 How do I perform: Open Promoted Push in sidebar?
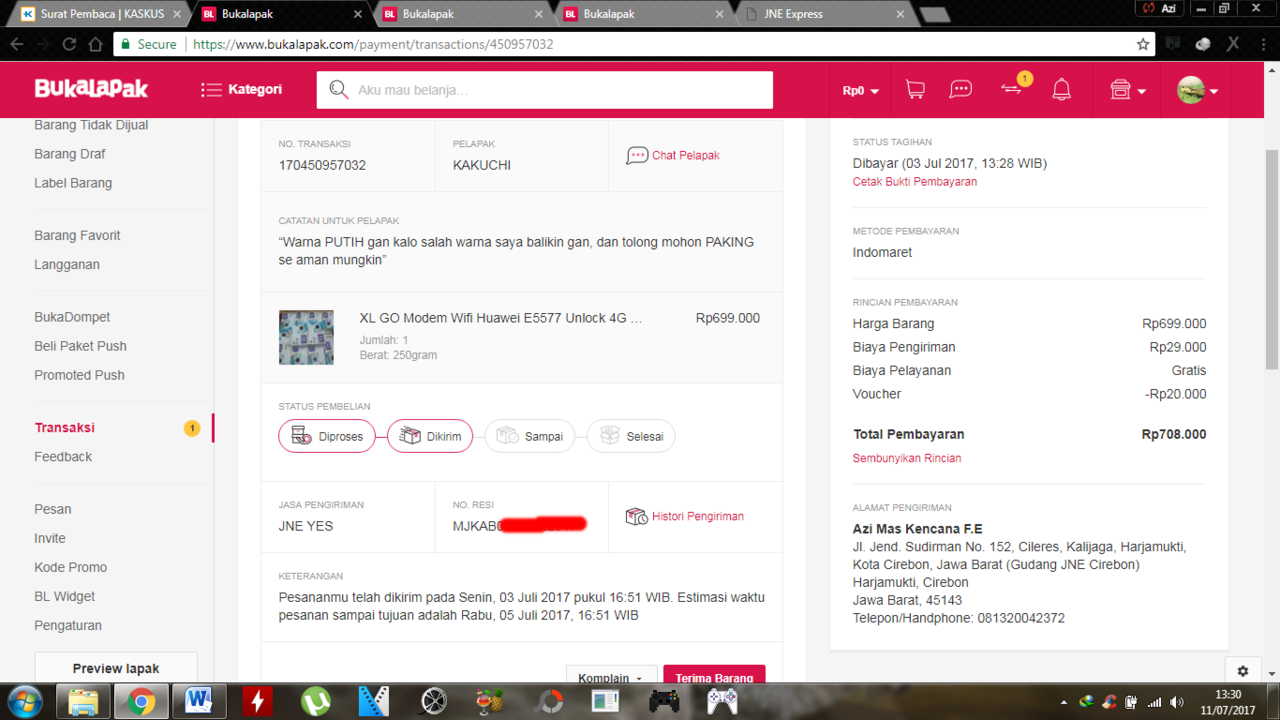click(x=79, y=375)
